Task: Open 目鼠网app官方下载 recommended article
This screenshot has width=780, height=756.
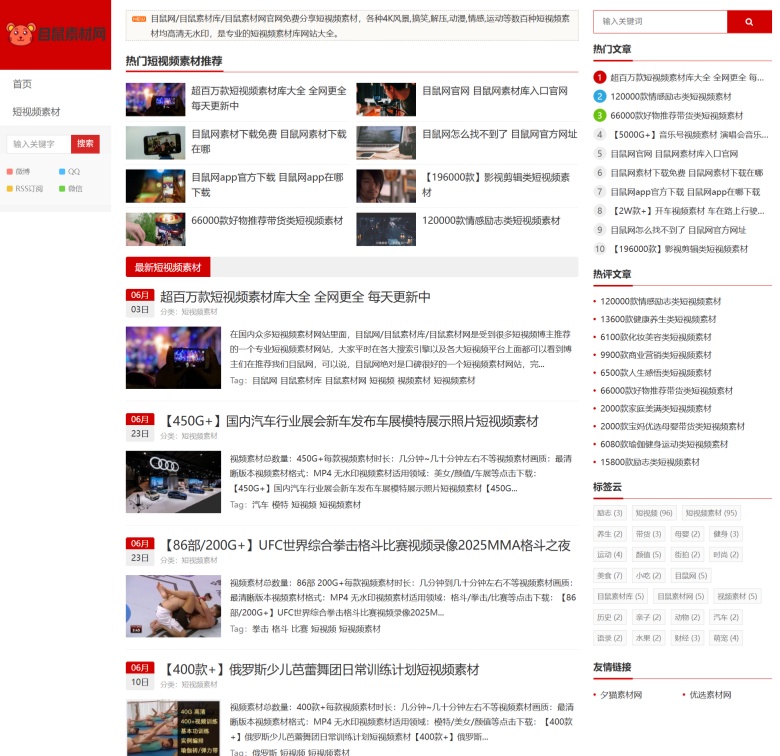Action: pyautogui.click(x=268, y=185)
